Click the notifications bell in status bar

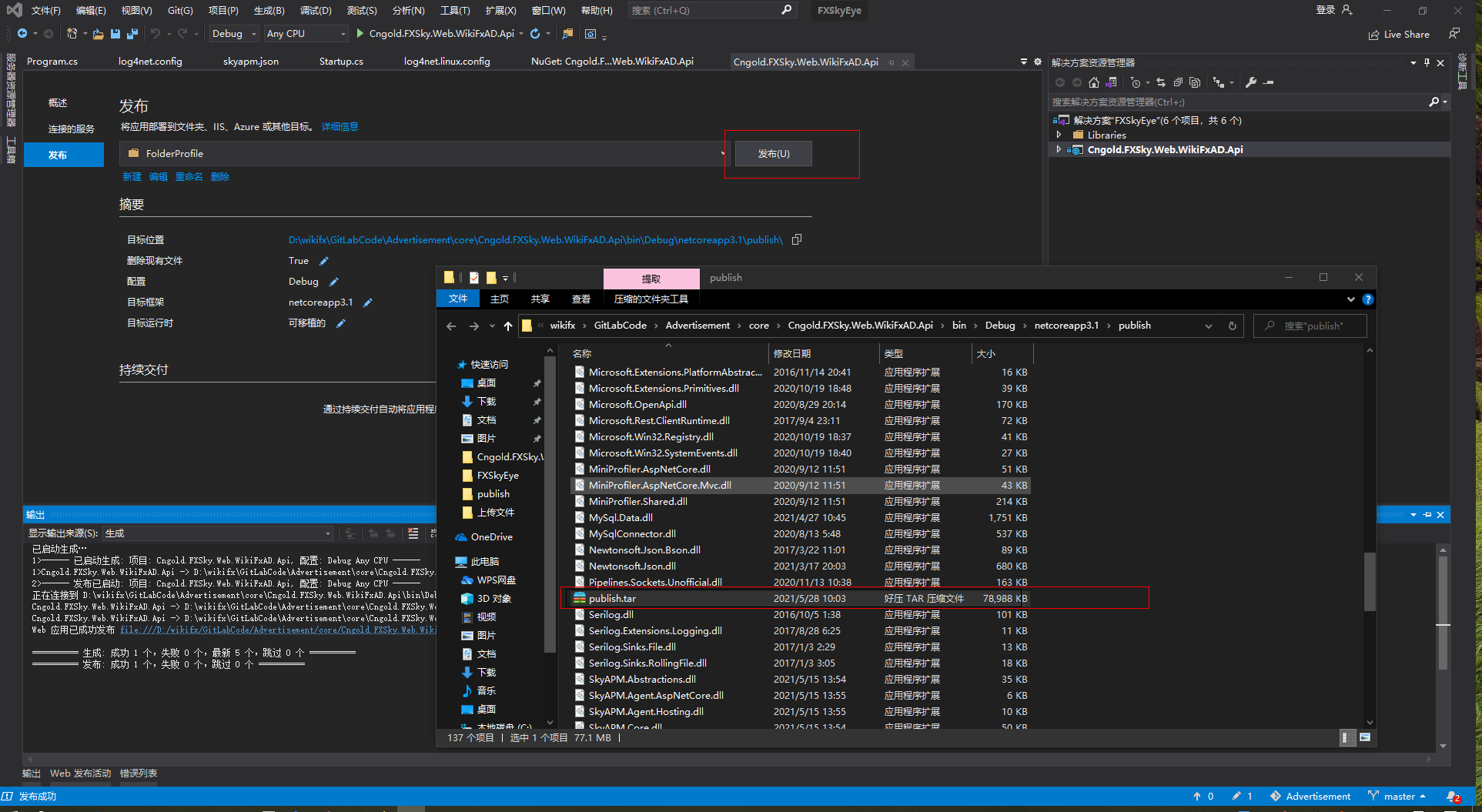[1453, 797]
